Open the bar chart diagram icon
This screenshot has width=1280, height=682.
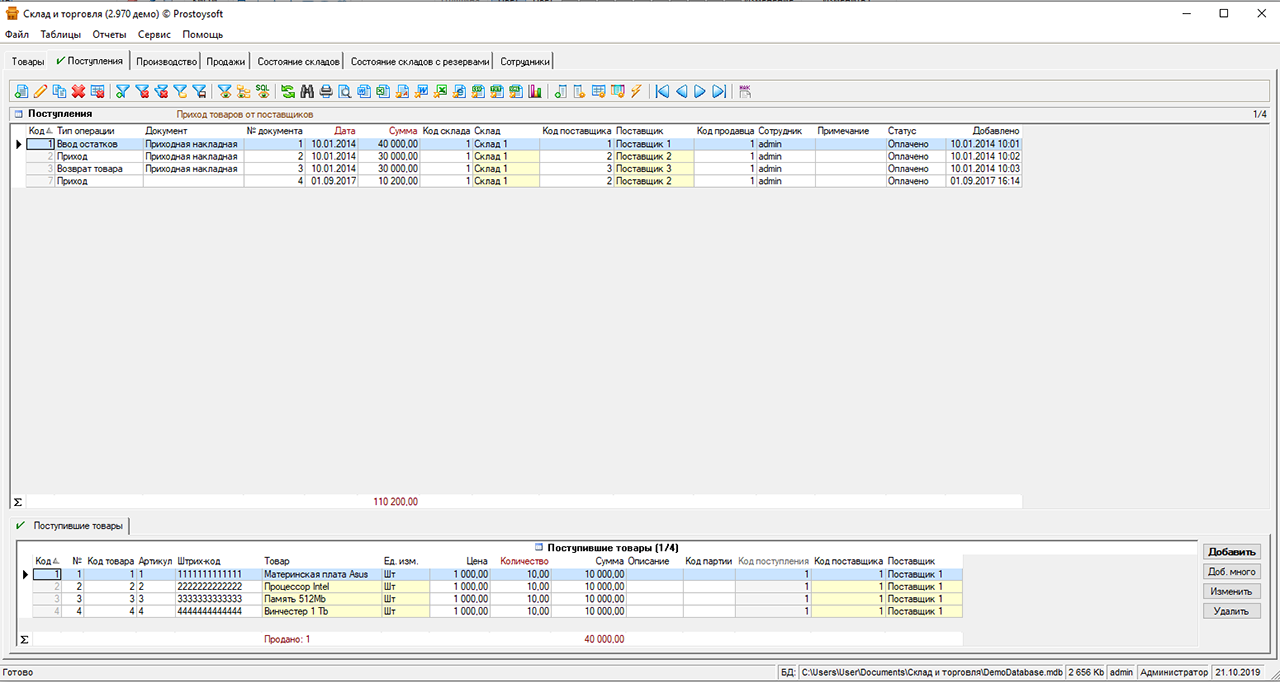[x=534, y=92]
